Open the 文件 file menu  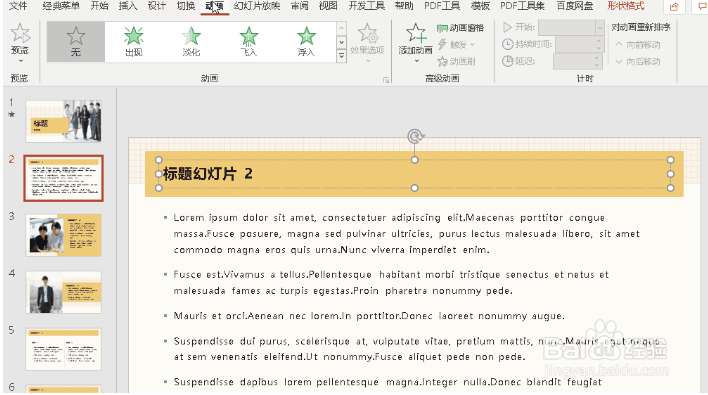point(18,6)
